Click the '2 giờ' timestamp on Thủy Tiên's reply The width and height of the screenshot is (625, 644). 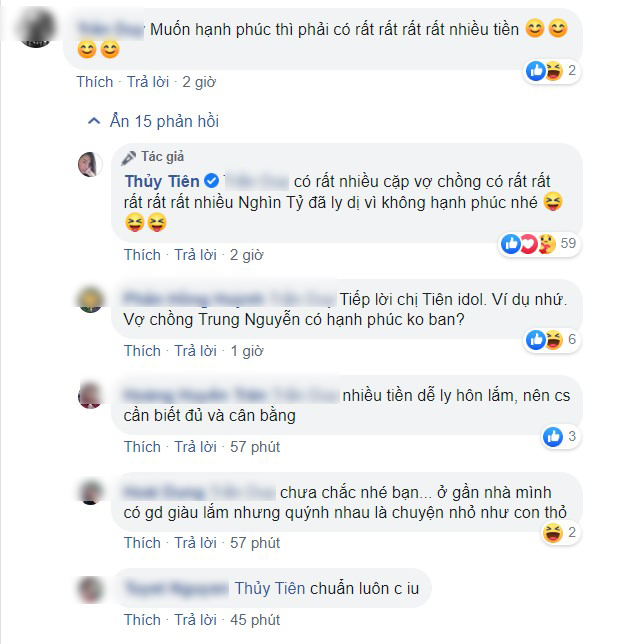click(x=246, y=255)
